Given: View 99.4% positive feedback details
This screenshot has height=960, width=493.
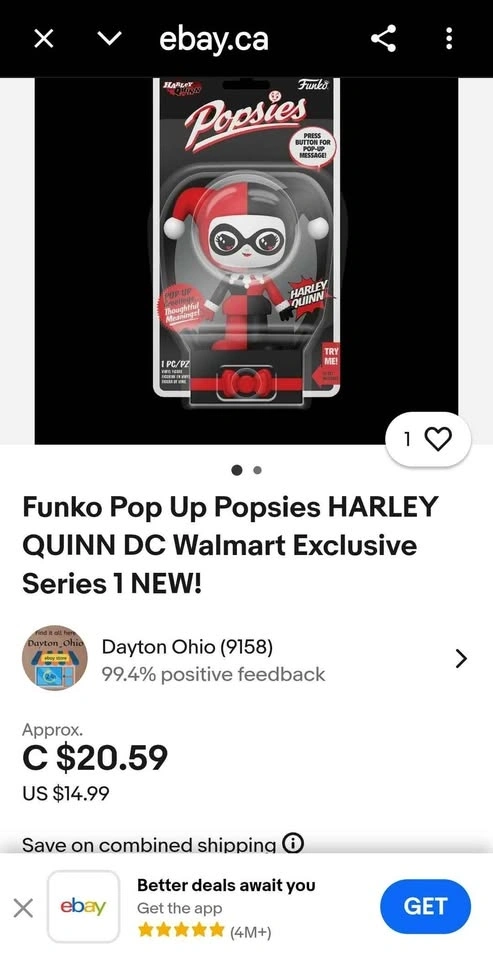Looking at the screenshot, I should (213, 674).
